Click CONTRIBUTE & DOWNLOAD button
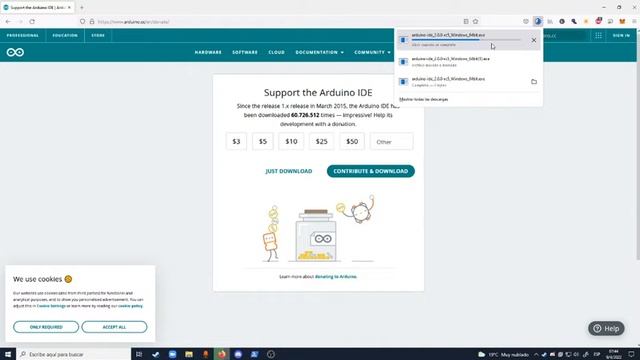The width and height of the screenshot is (640, 360). point(371,171)
